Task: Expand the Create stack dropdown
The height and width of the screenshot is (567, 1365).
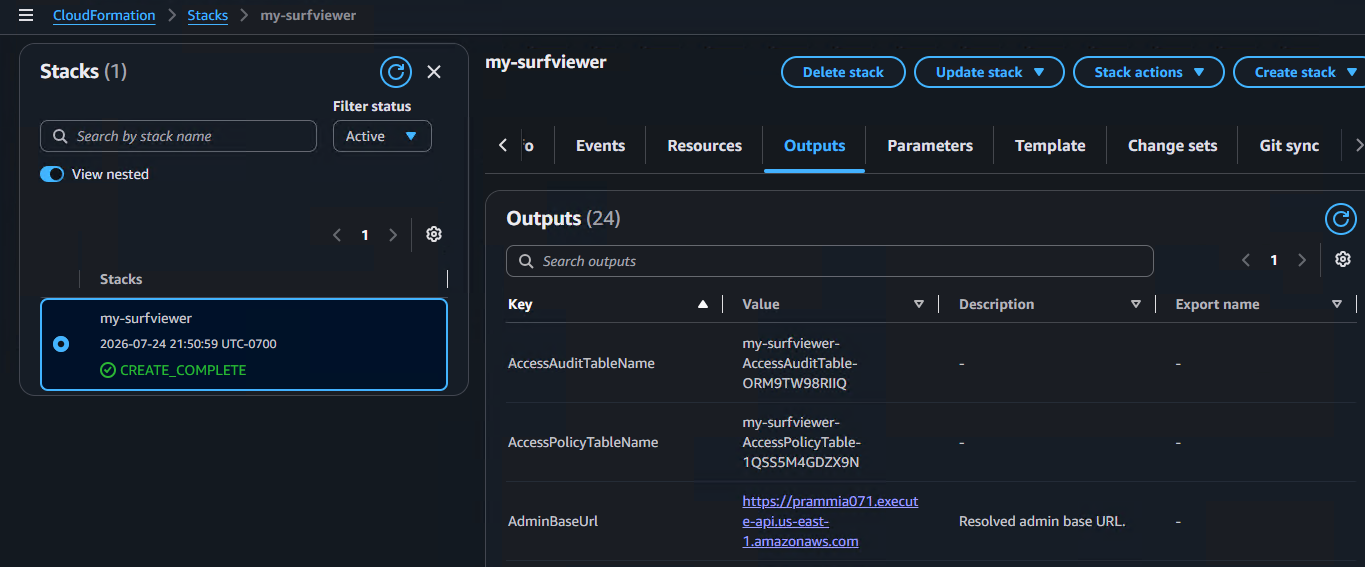Action: pyautogui.click(x=1300, y=72)
